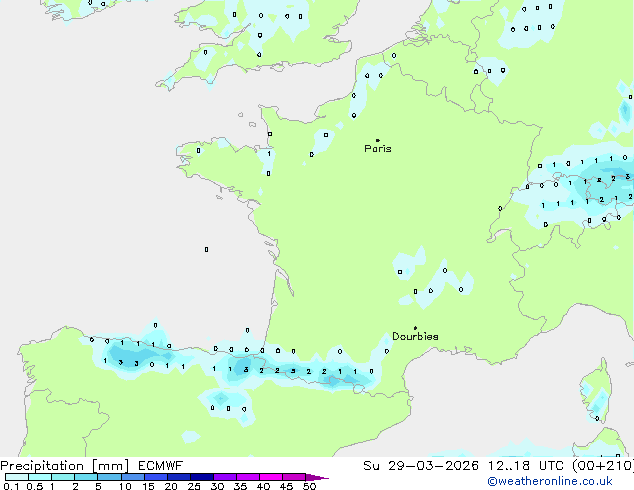The width and height of the screenshot is (634, 490).
Task: Click the legend value '0.1'
Action: coord(11,486)
